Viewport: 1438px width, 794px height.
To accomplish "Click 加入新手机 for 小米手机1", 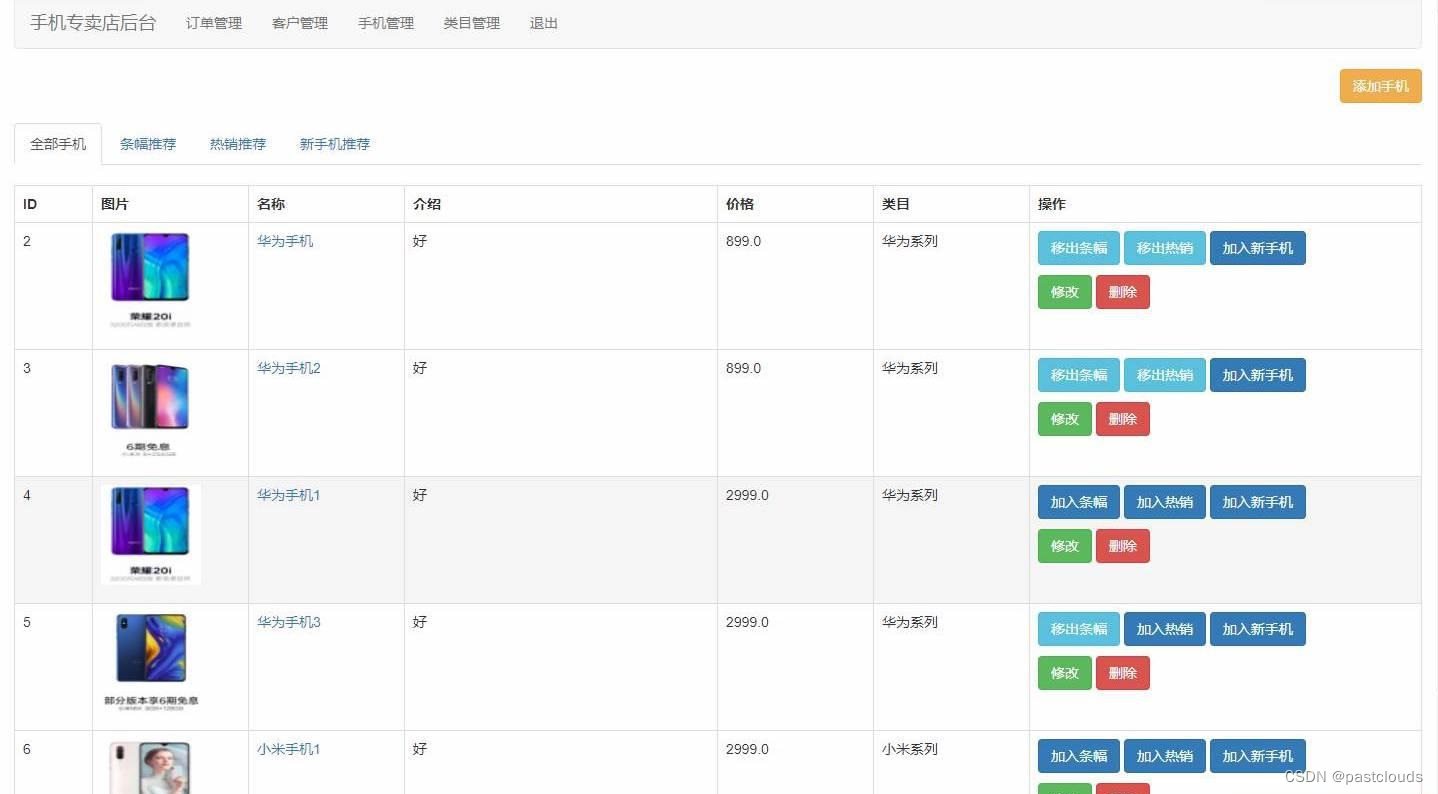I will click(1257, 756).
